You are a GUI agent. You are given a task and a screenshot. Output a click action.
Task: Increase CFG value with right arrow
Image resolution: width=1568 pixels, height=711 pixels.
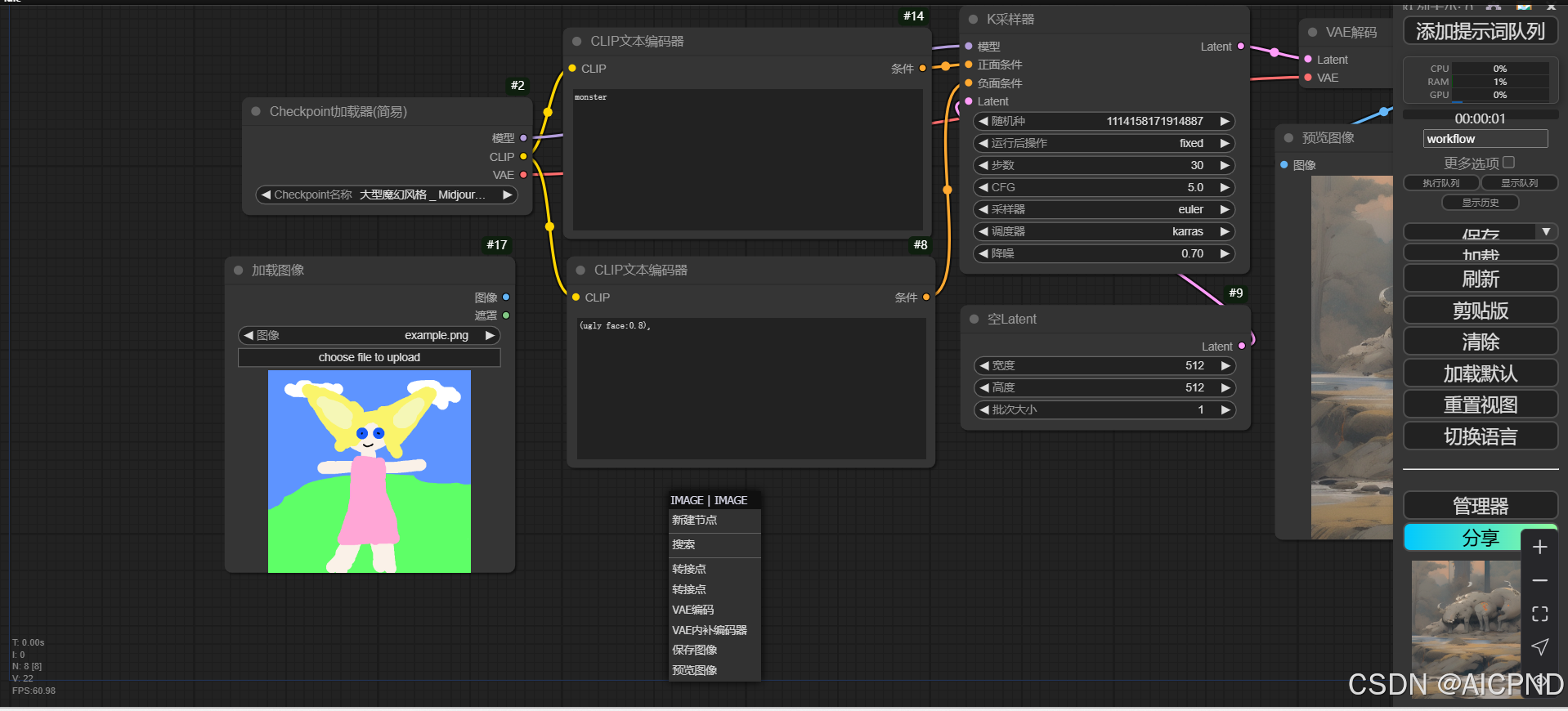point(1225,187)
